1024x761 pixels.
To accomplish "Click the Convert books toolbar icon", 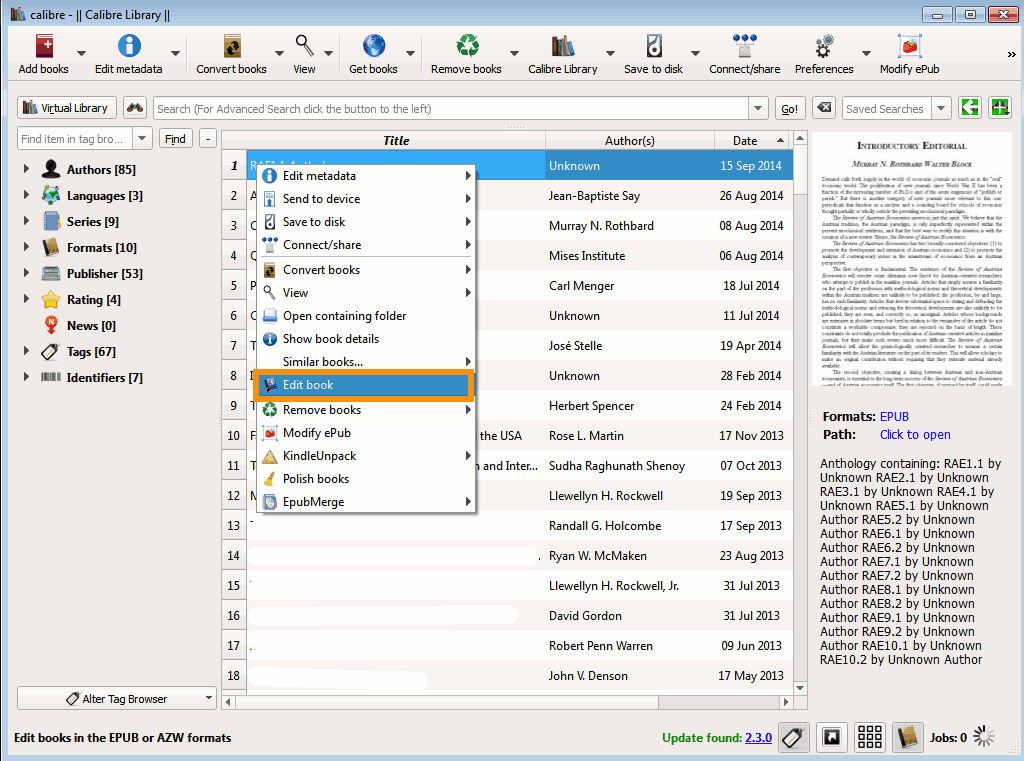I will tap(231, 48).
